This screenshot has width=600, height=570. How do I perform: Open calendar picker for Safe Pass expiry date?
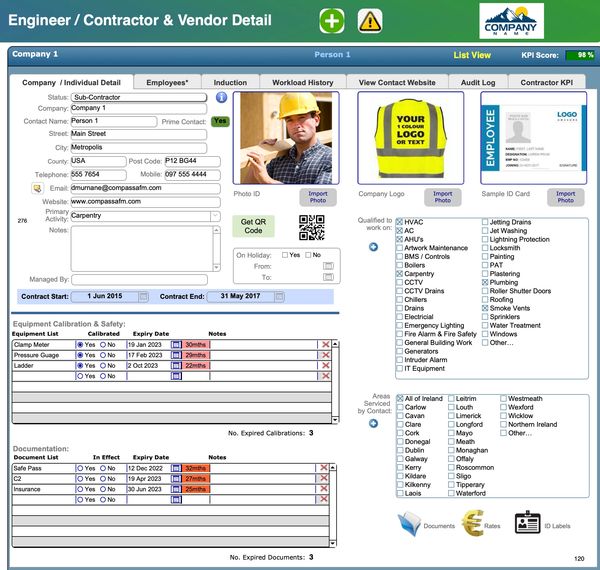[x=176, y=468]
